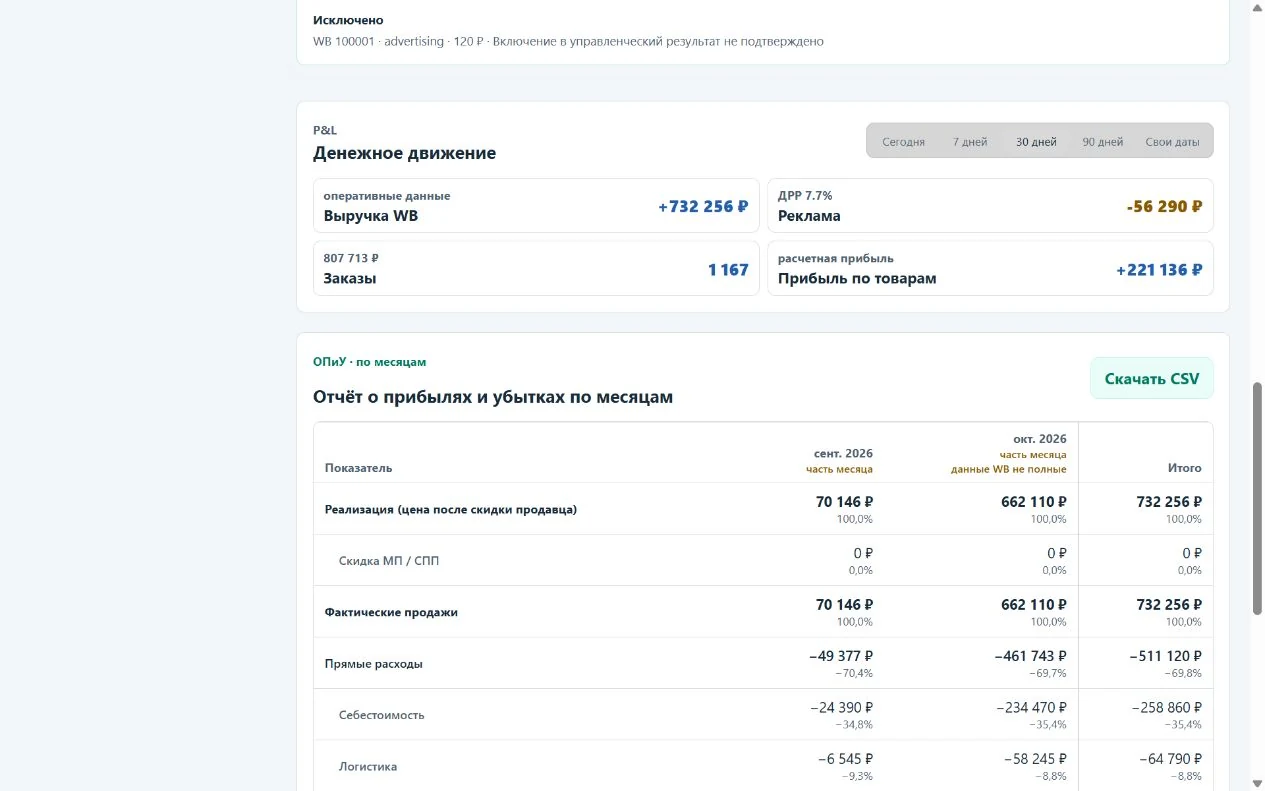1265x791 pixels.
Task: Open the Свои даты custom range tab
Action: click(1172, 141)
